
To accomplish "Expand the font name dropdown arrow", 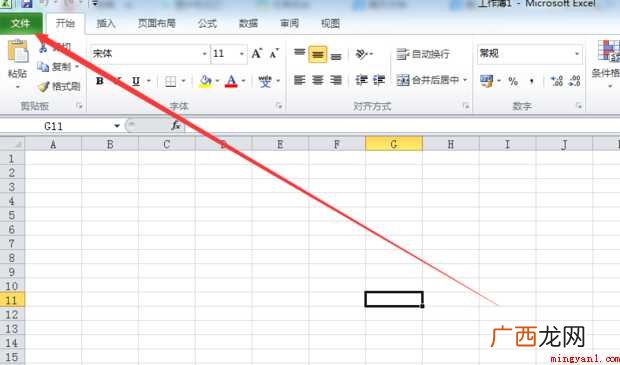I will tap(205, 54).
